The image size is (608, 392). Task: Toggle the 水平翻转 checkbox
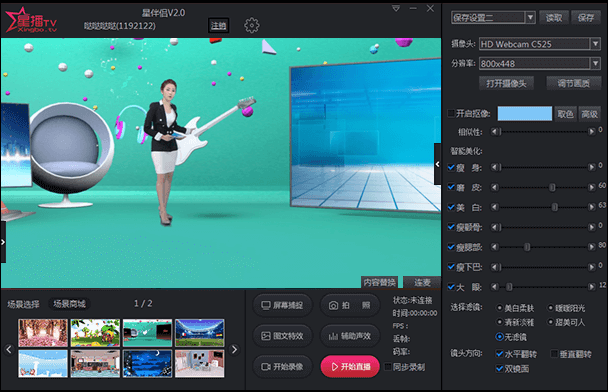coord(500,354)
